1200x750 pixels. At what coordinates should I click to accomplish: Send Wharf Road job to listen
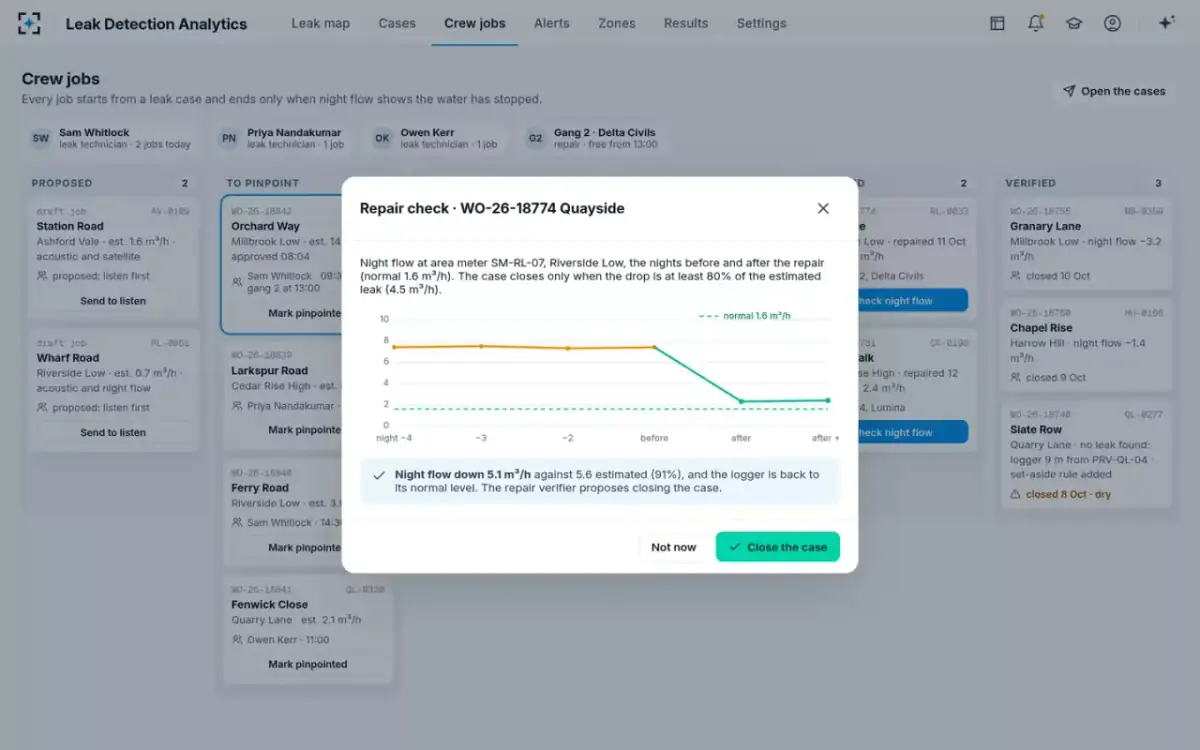pyautogui.click(x=113, y=433)
